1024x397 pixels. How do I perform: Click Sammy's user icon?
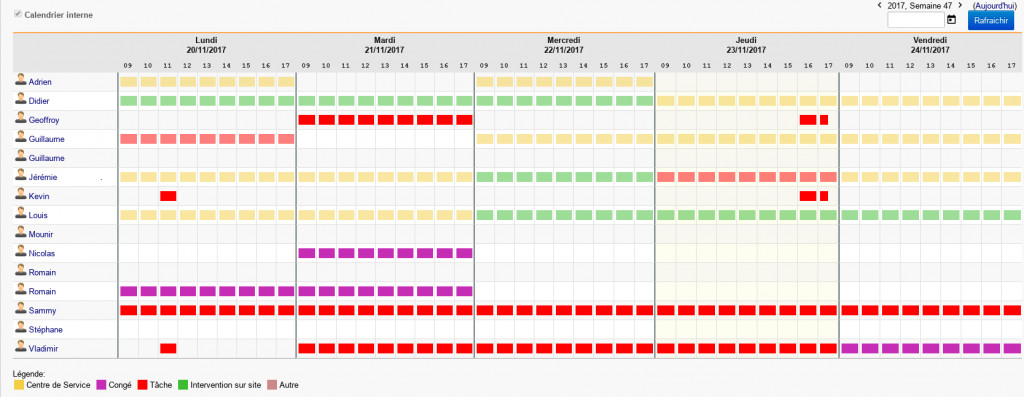click(21, 310)
